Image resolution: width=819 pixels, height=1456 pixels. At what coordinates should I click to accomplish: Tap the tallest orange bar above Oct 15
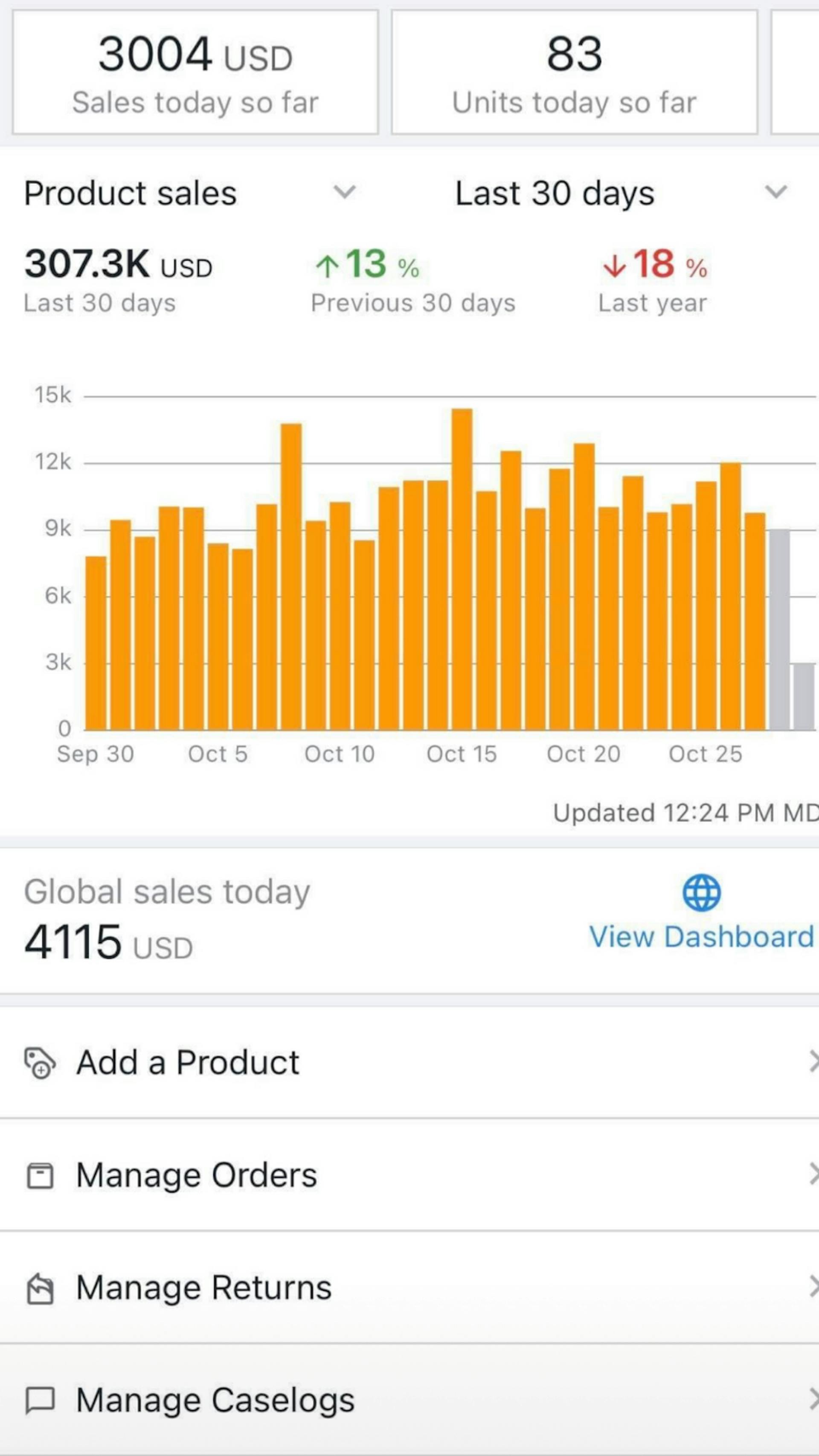tap(462, 569)
